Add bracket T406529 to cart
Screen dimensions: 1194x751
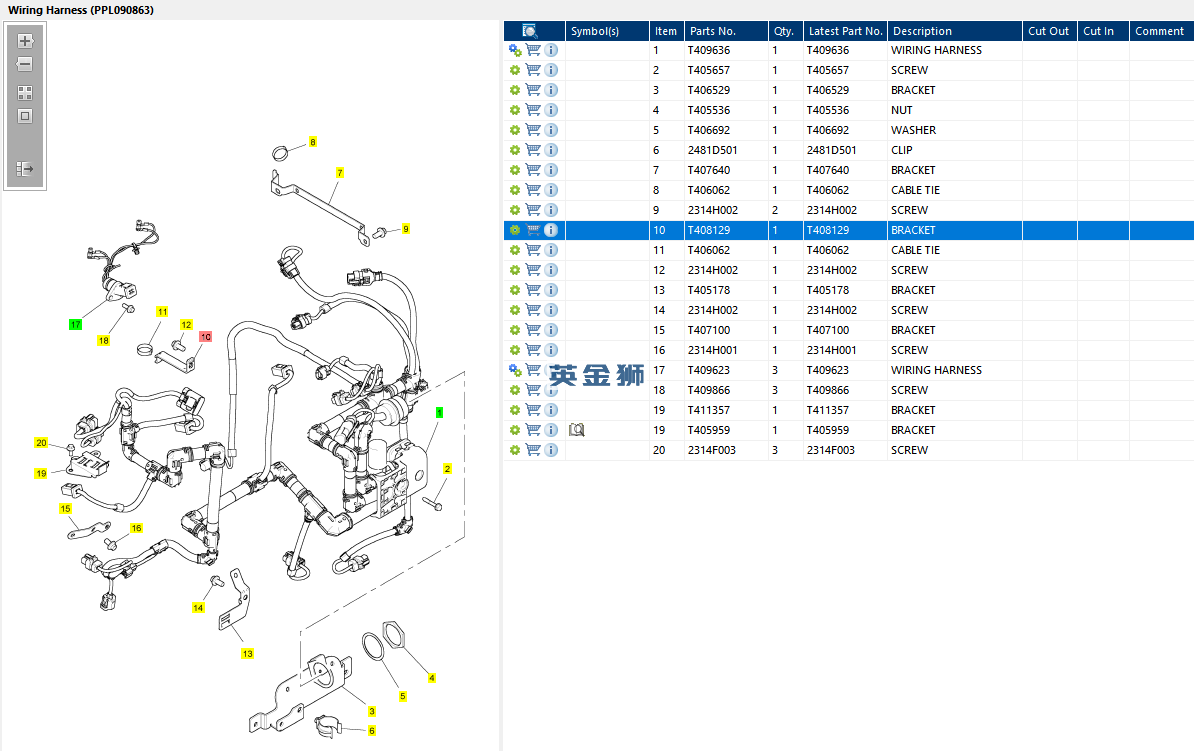[x=533, y=90]
